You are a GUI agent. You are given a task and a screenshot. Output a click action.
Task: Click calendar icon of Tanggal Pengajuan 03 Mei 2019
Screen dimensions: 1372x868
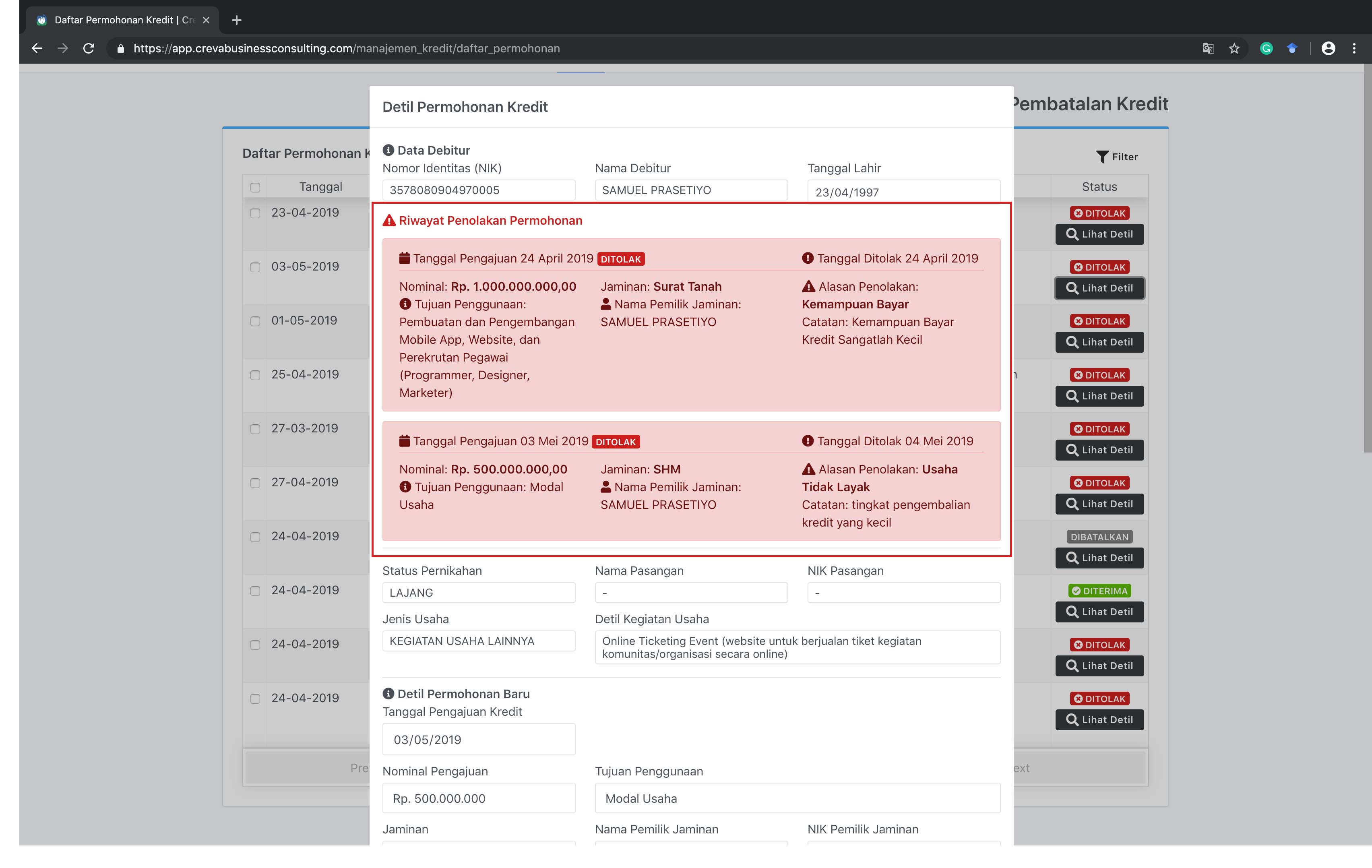(405, 441)
